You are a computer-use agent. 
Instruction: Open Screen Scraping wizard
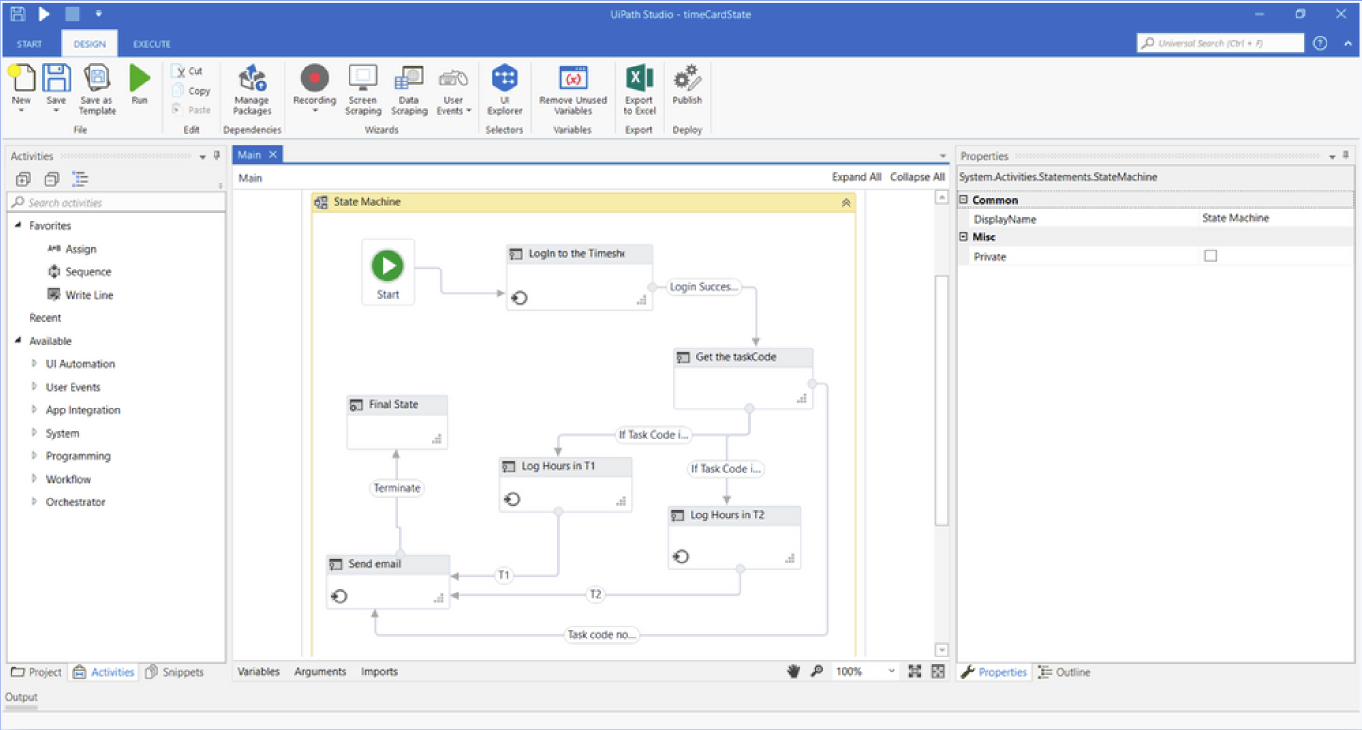point(363,89)
